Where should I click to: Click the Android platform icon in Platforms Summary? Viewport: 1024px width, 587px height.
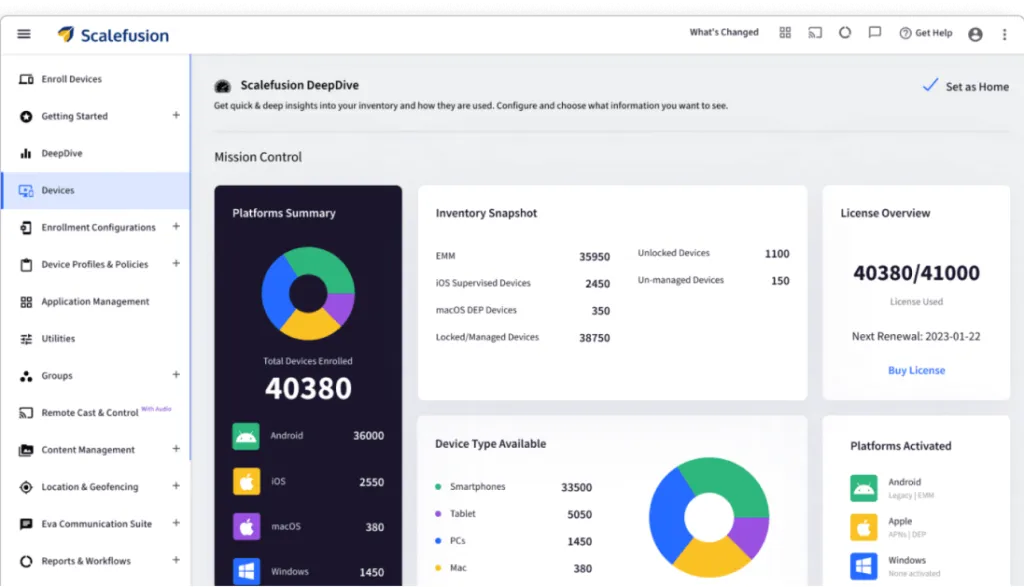246,436
